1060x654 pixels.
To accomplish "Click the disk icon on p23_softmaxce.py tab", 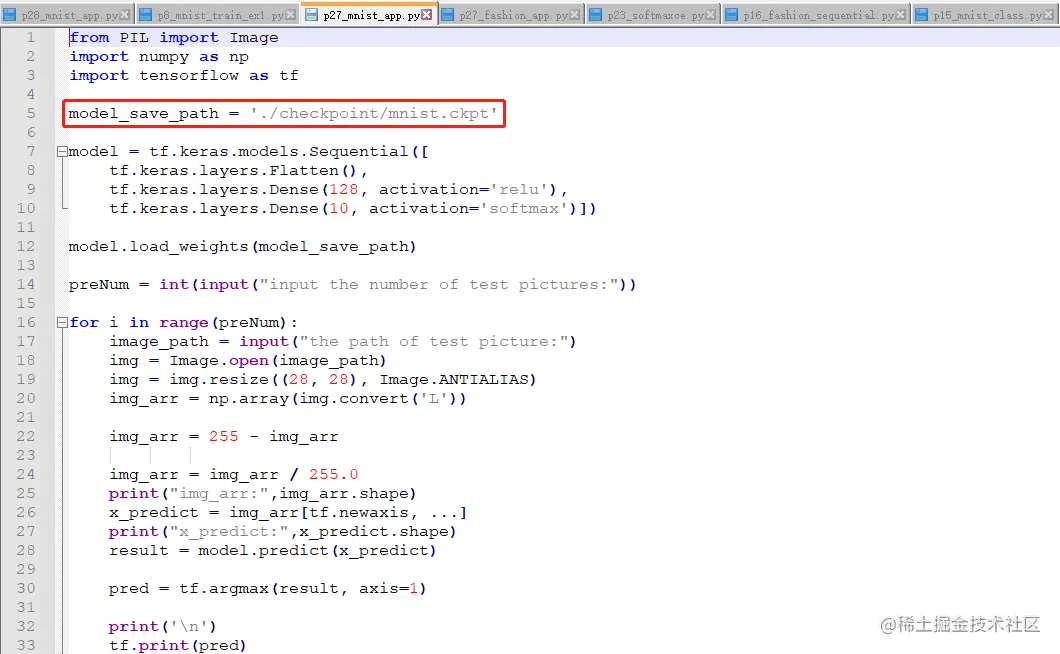I will point(596,15).
